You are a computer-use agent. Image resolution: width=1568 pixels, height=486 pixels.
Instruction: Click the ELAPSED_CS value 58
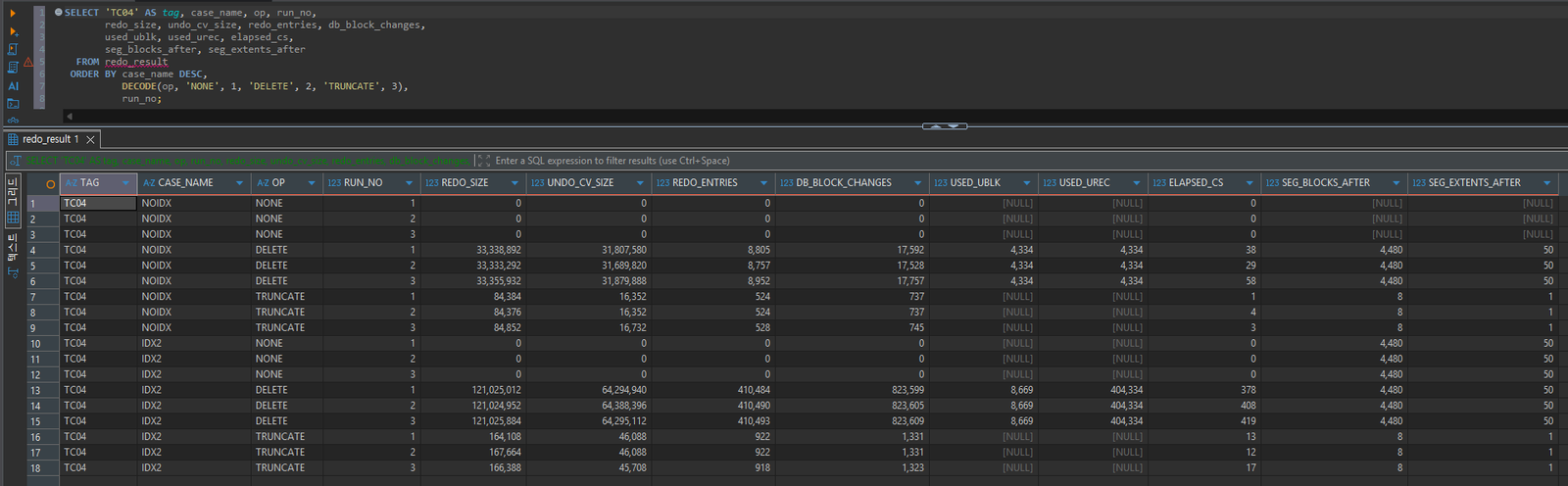(x=1250, y=281)
